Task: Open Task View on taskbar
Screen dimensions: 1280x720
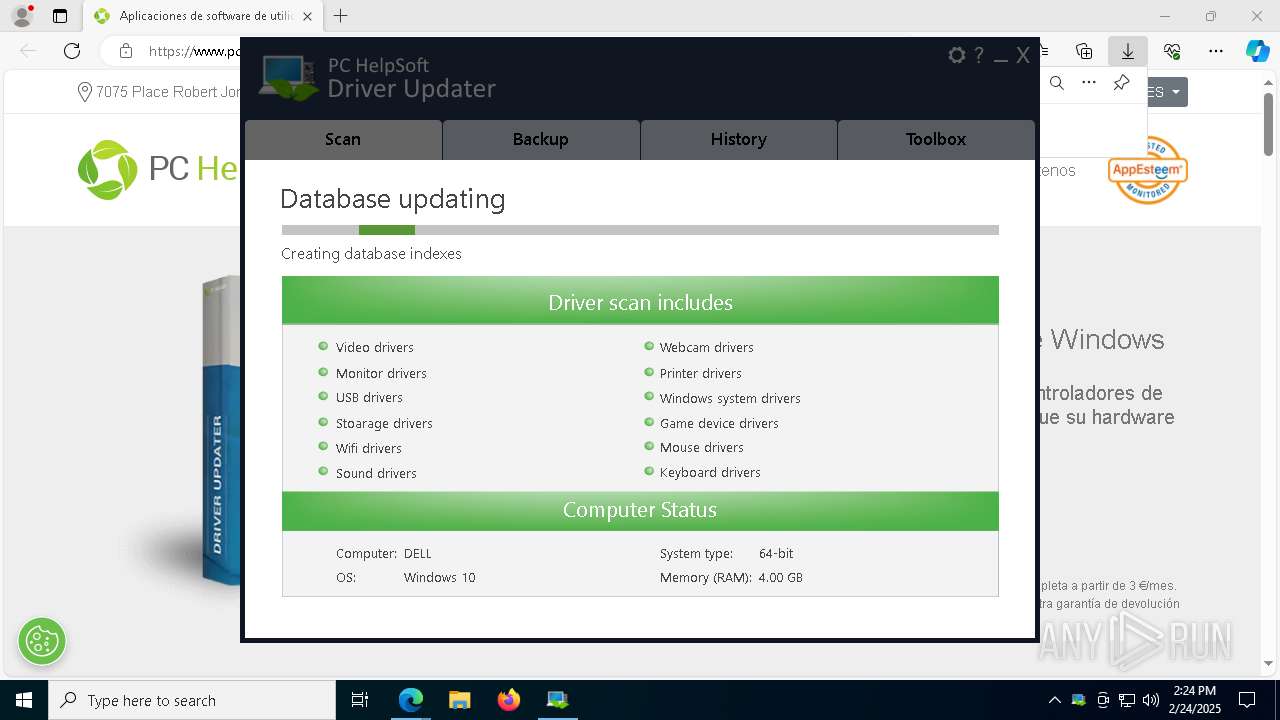Action: 360,700
